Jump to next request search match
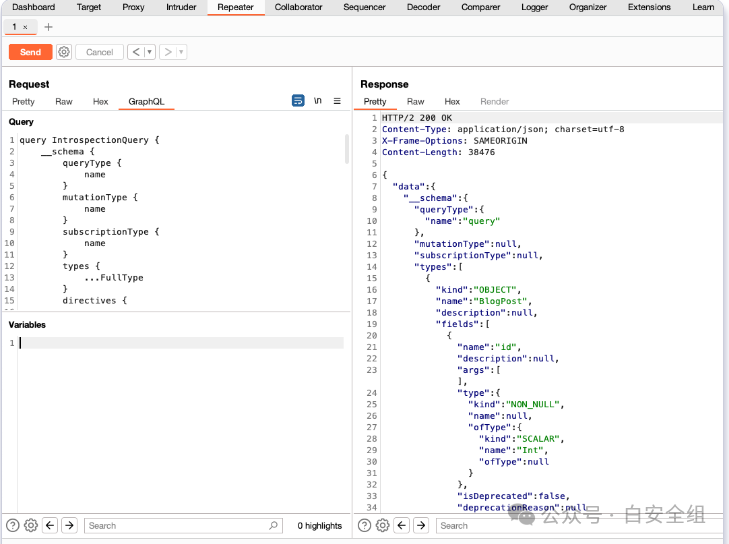 [69, 525]
